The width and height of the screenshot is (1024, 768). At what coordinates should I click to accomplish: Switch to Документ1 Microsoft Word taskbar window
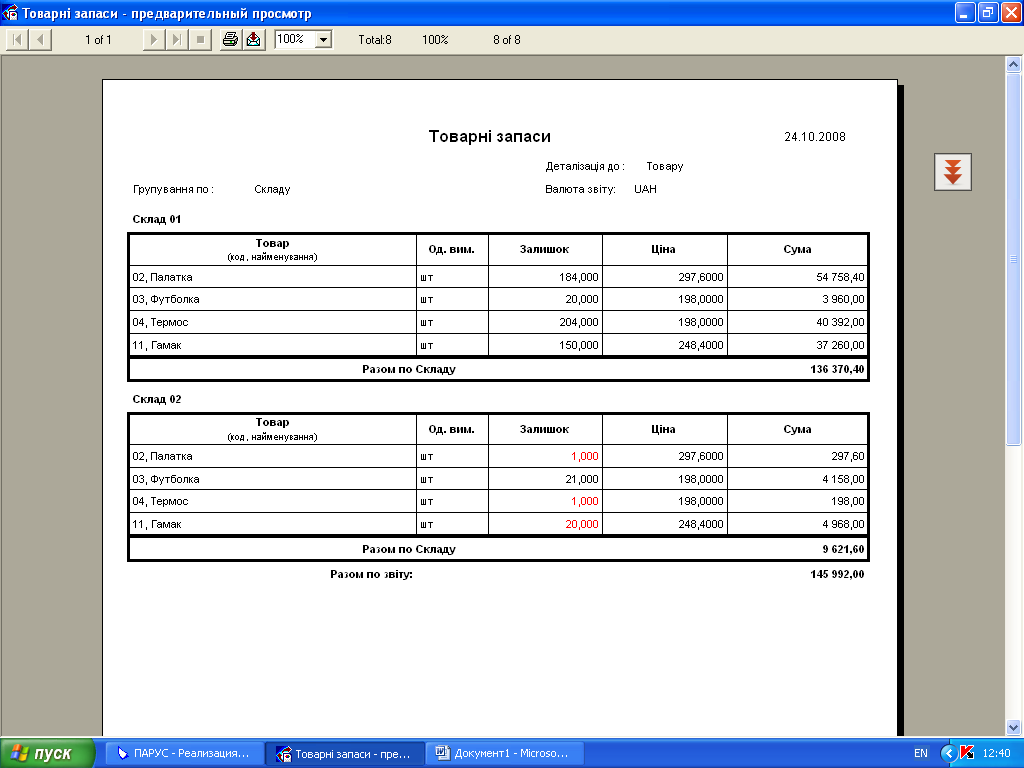coord(503,753)
